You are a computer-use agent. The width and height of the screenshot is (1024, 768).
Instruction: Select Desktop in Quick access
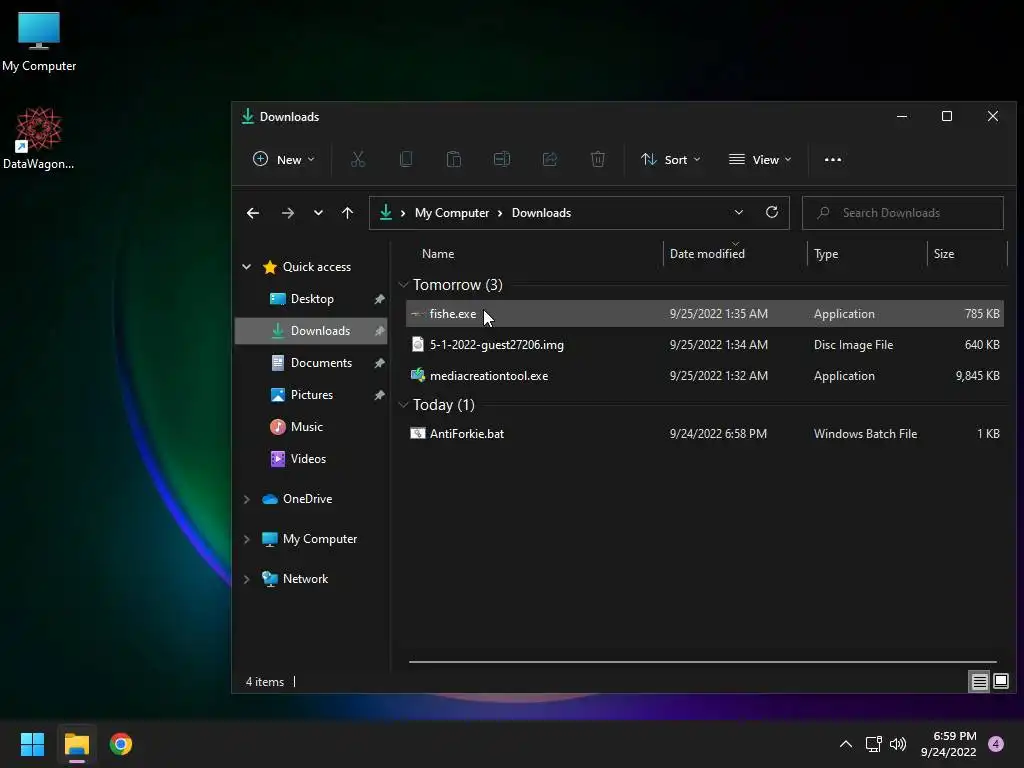tap(312, 299)
